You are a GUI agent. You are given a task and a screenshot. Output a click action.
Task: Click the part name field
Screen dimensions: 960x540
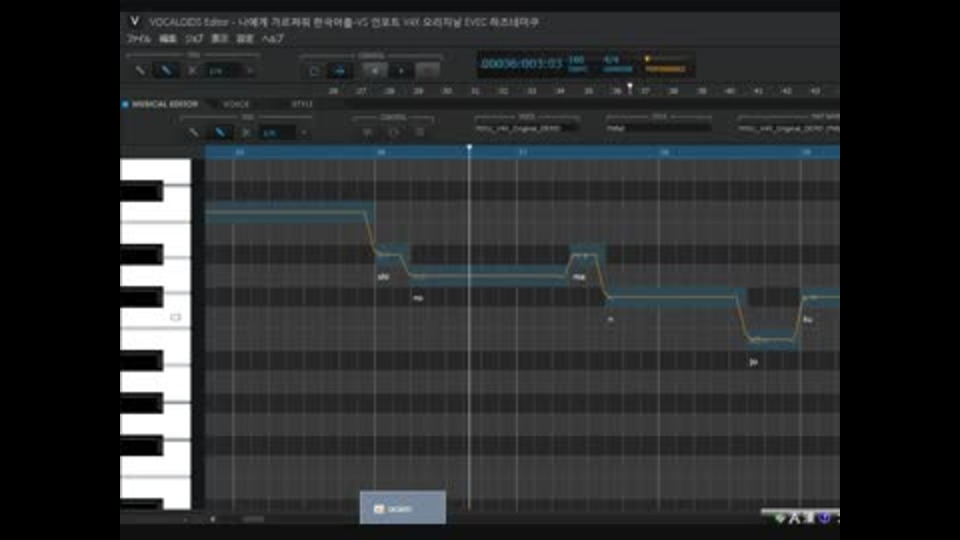tap(789, 129)
